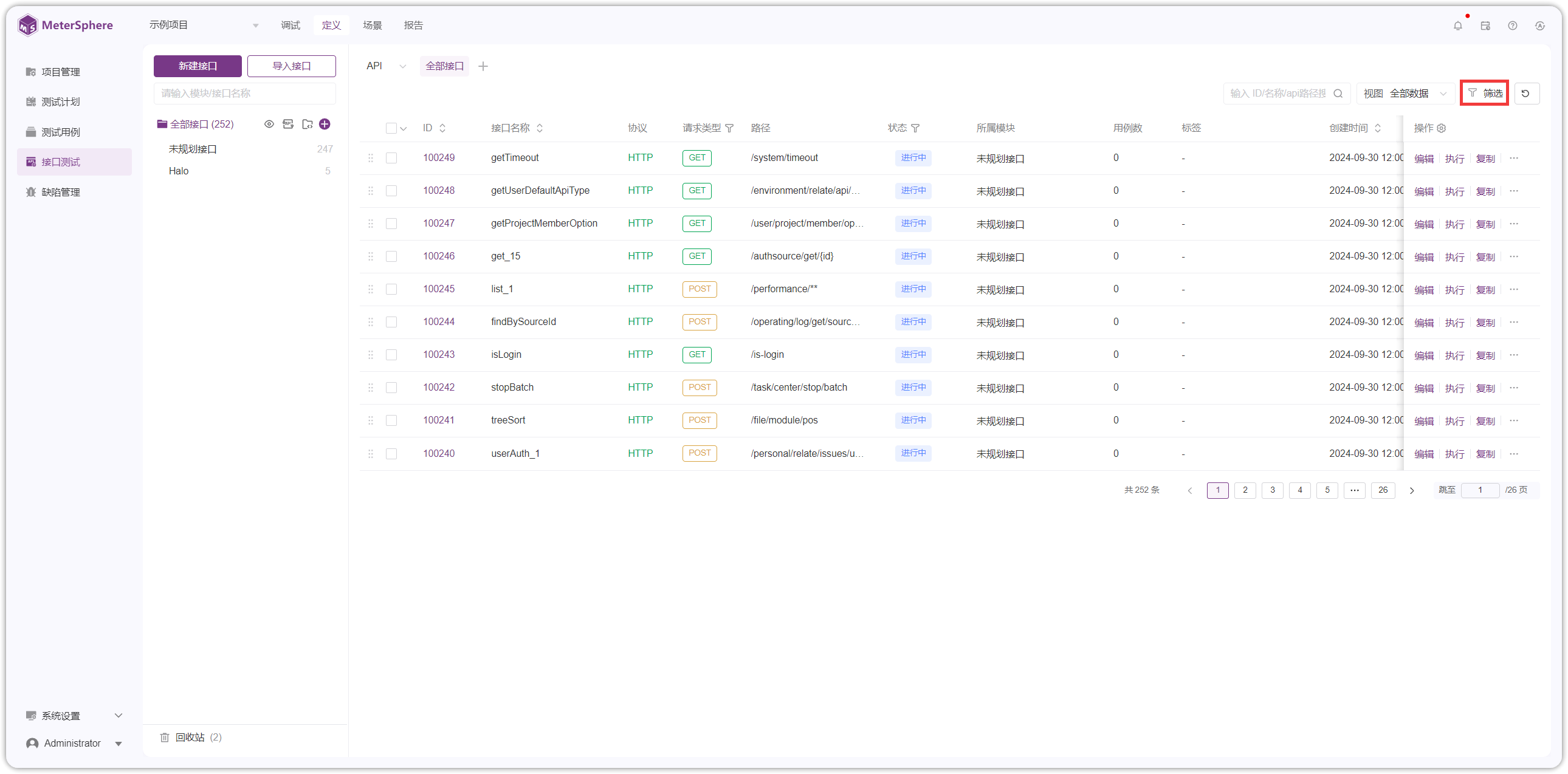
Task: Click the help question mark icon
Action: click(x=1513, y=26)
